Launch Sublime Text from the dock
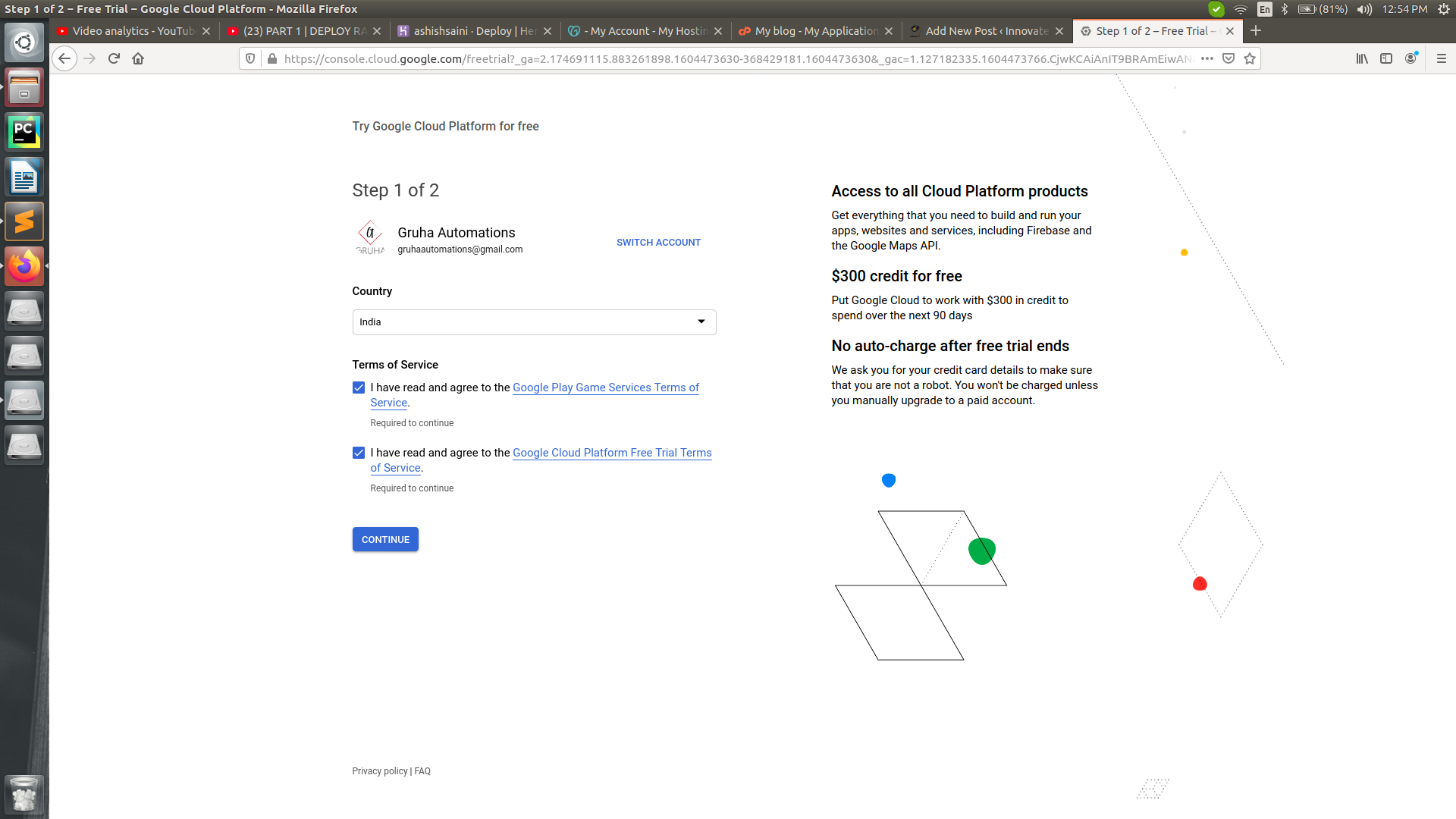The image size is (1456, 819). [24, 221]
